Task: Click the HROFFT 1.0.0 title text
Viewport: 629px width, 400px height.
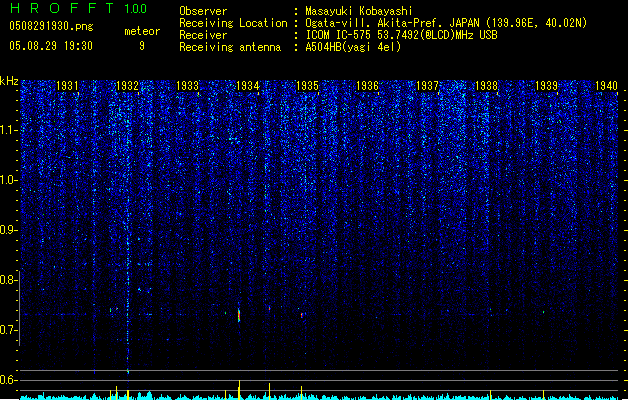Action: [79, 8]
